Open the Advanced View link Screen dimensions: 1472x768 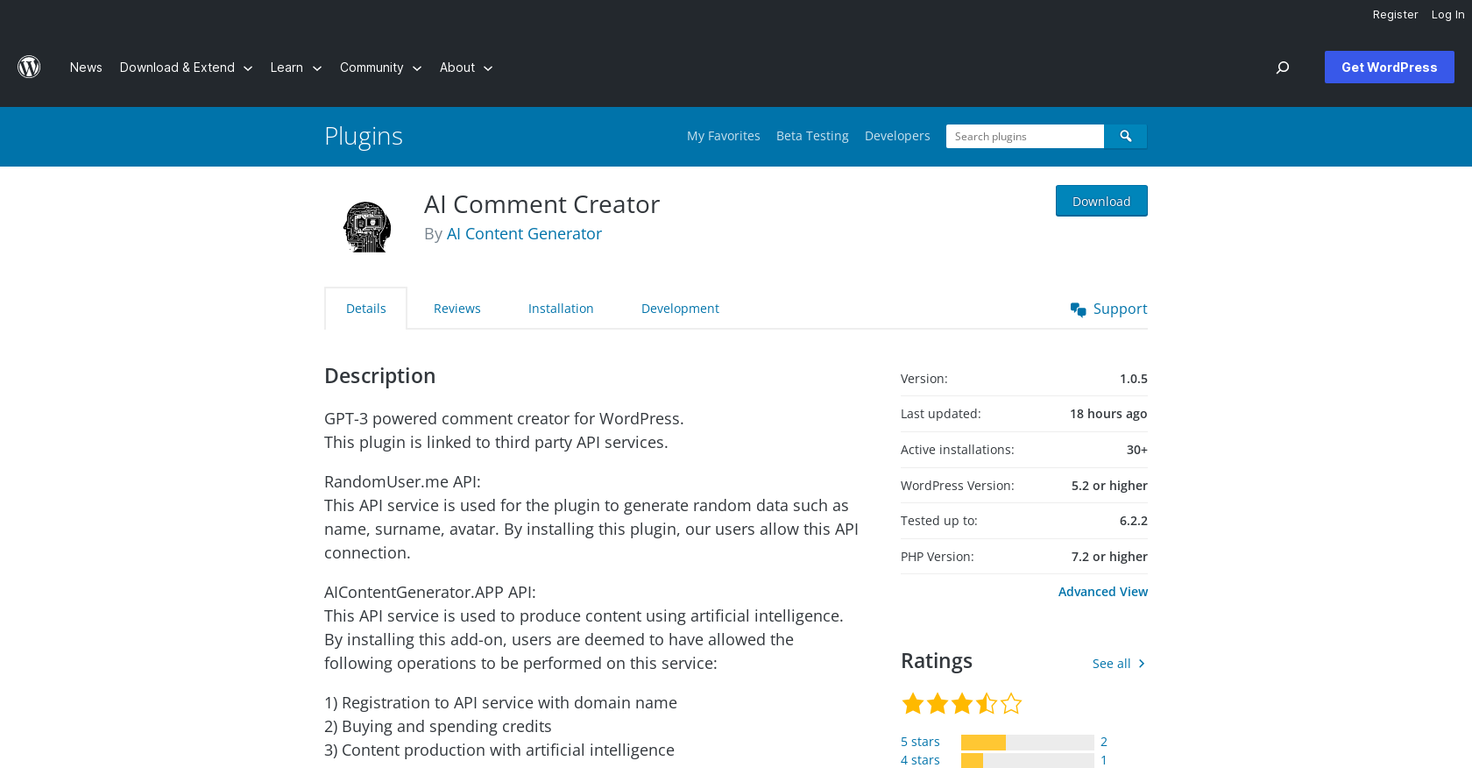tap(1103, 591)
